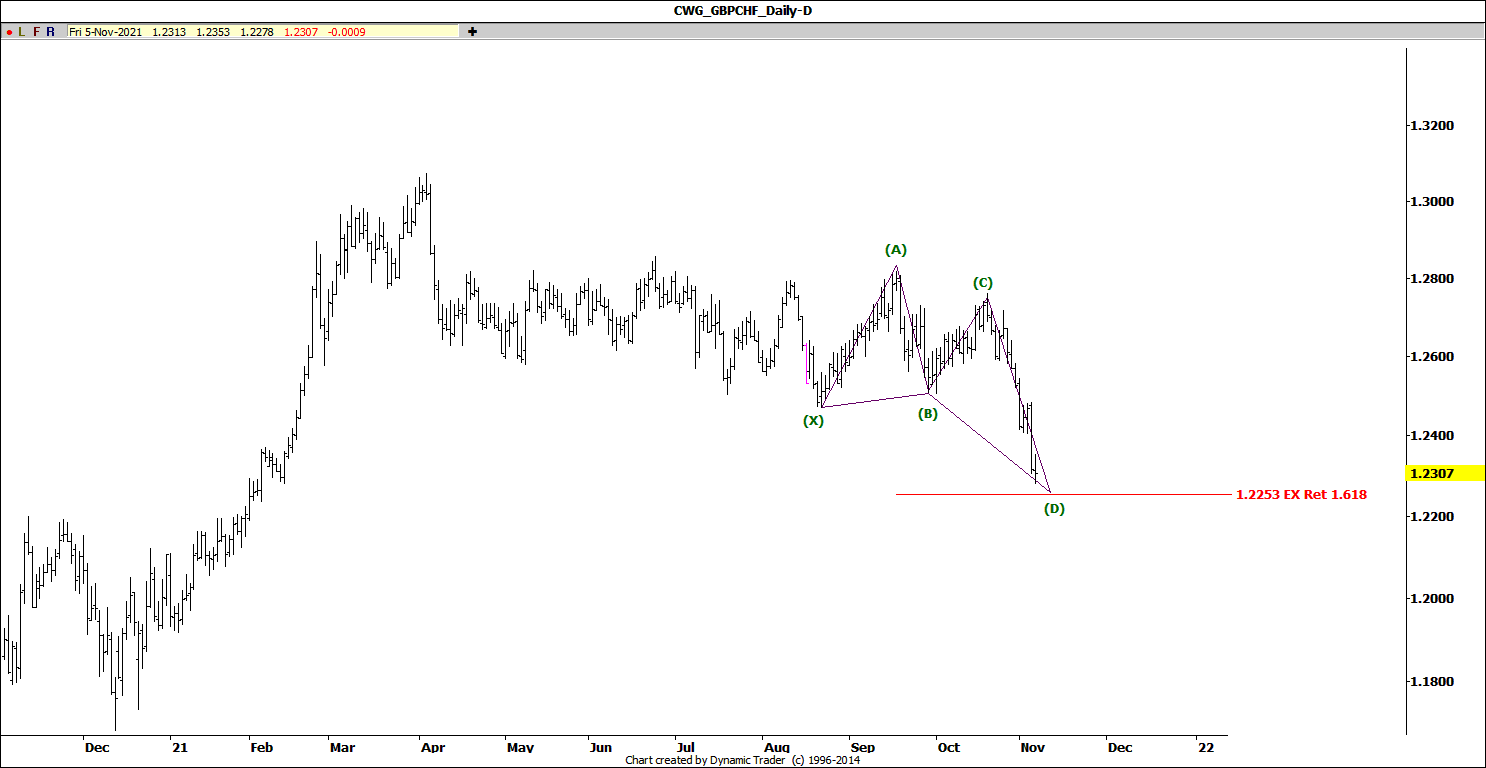Image resolution: width=1486 pixels, height=768 pixels.
Task: Select the (B) pattern label
Action: pos(928,413)
